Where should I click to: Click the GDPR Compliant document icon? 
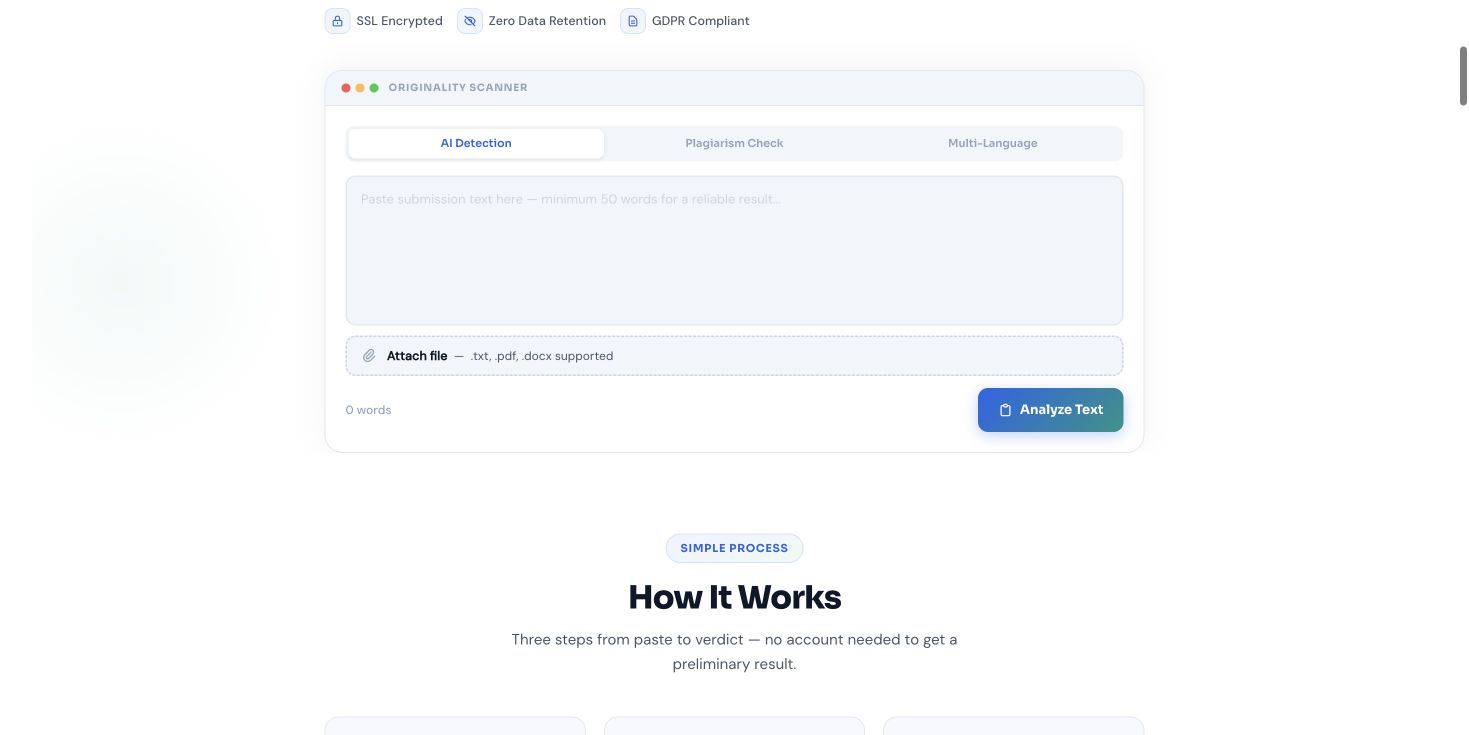[633, 21]
